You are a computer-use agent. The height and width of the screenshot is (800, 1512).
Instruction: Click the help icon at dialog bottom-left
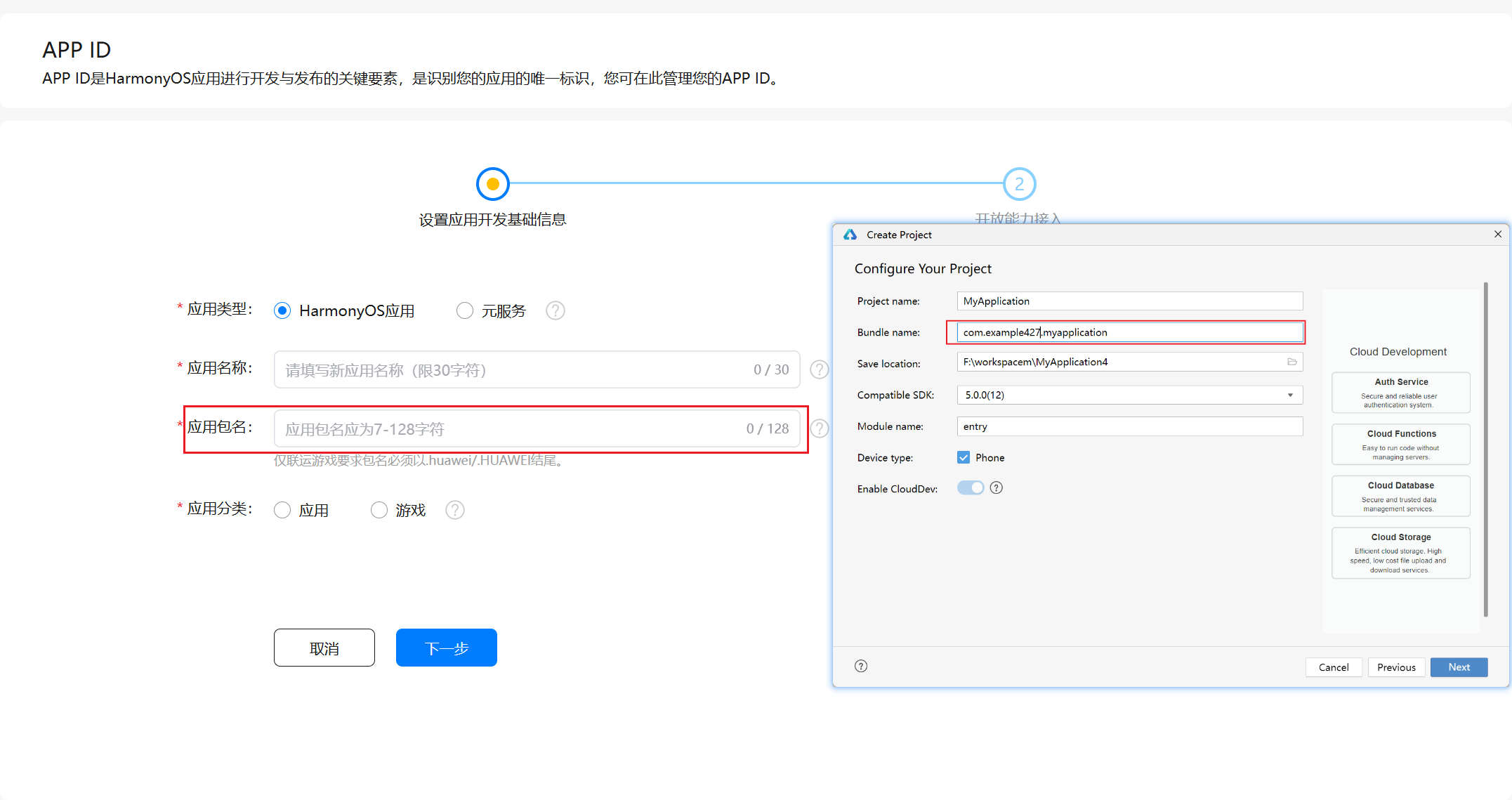[861, 666]
